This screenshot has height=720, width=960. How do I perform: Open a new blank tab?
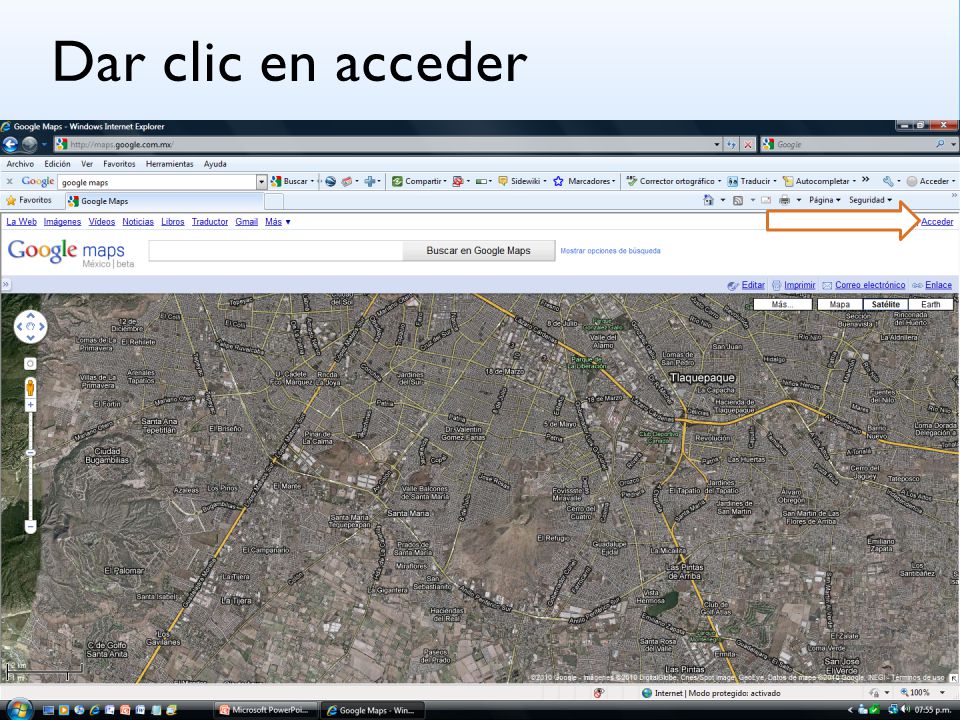click(x=274, y=201)
